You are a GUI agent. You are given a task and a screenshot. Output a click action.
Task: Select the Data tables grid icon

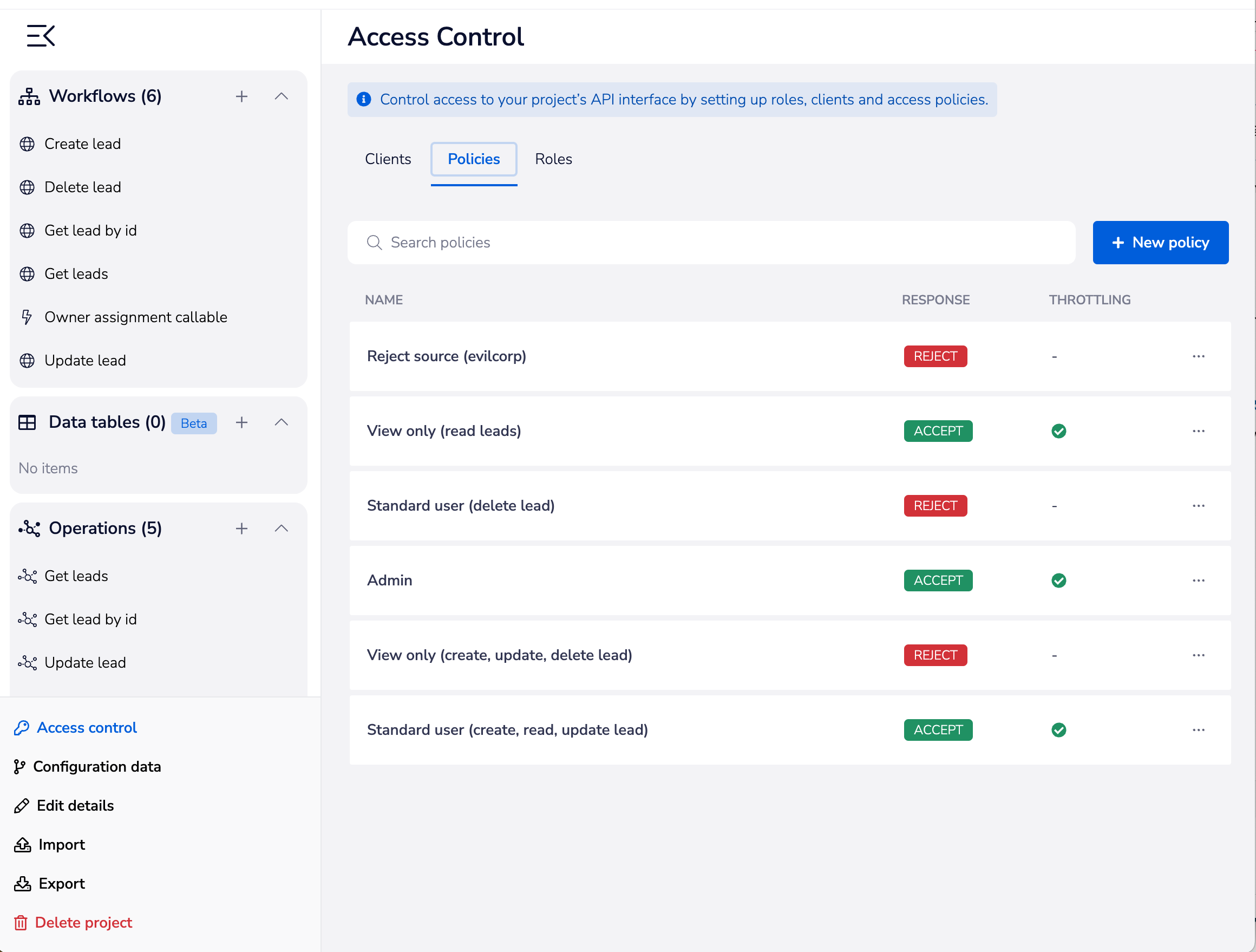27,422
